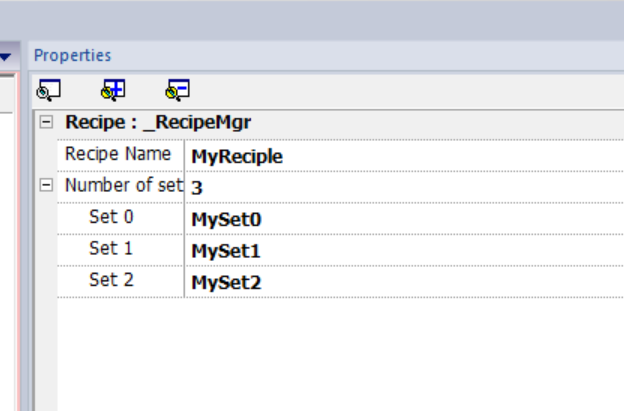
Task: Click the Properties panel title
Action: point(72,55)
